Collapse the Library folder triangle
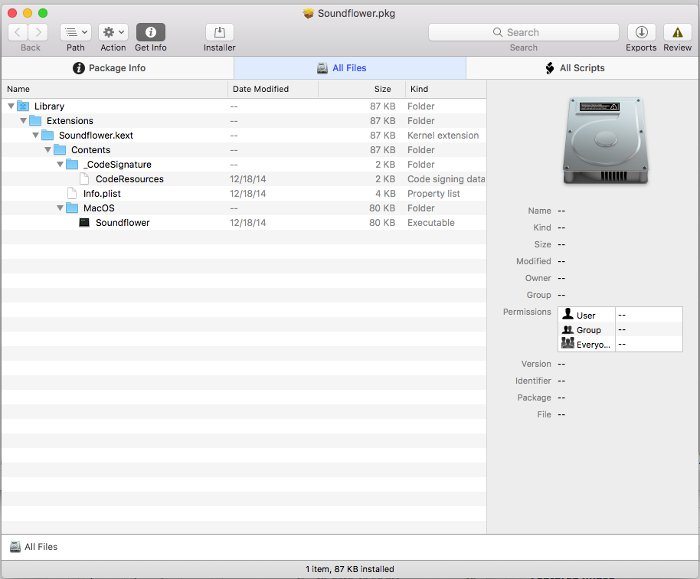Screen dimensions: 700x579 (11, 106)
